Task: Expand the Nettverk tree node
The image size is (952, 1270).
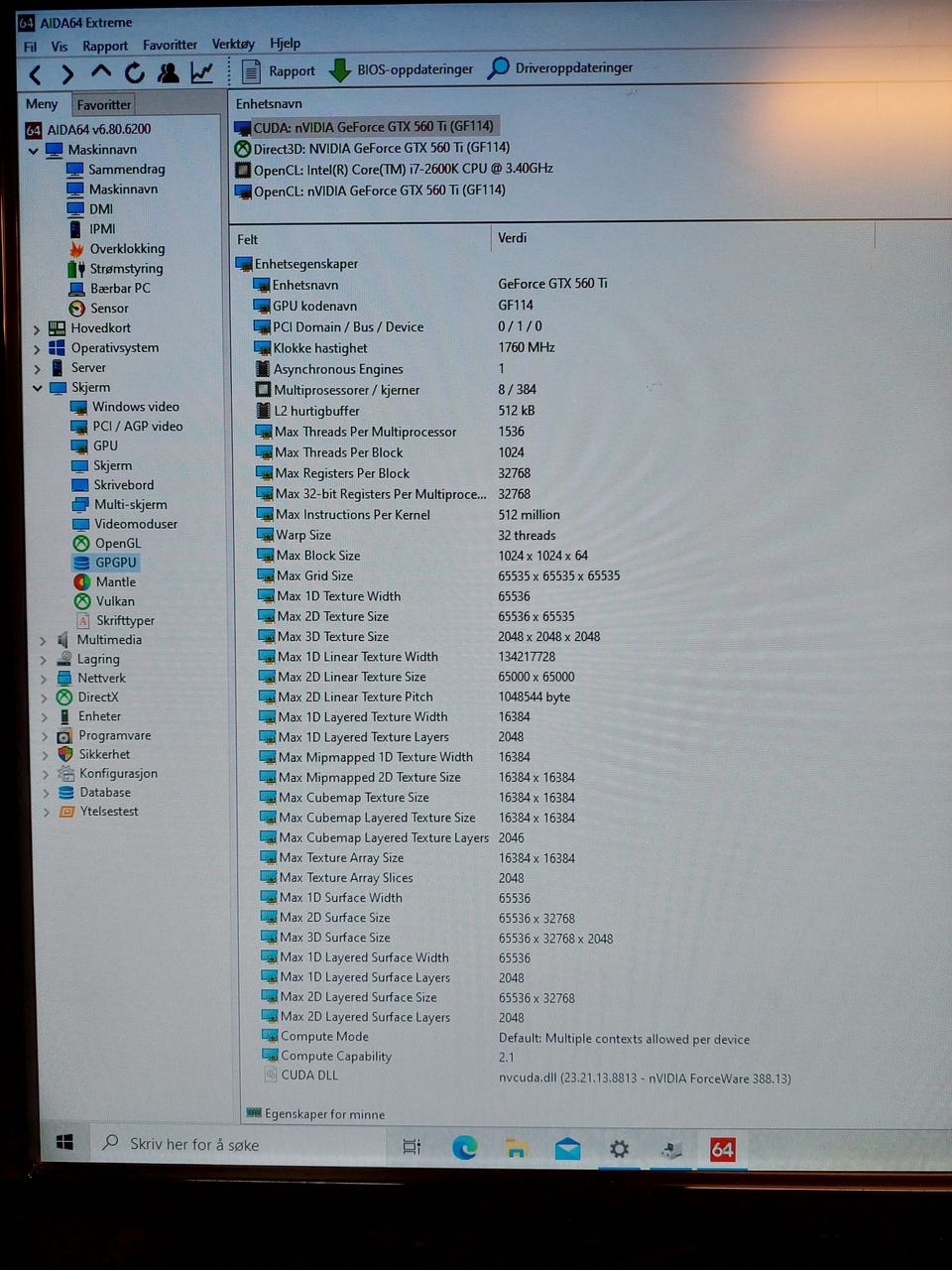Action: (x=44, y=679)
